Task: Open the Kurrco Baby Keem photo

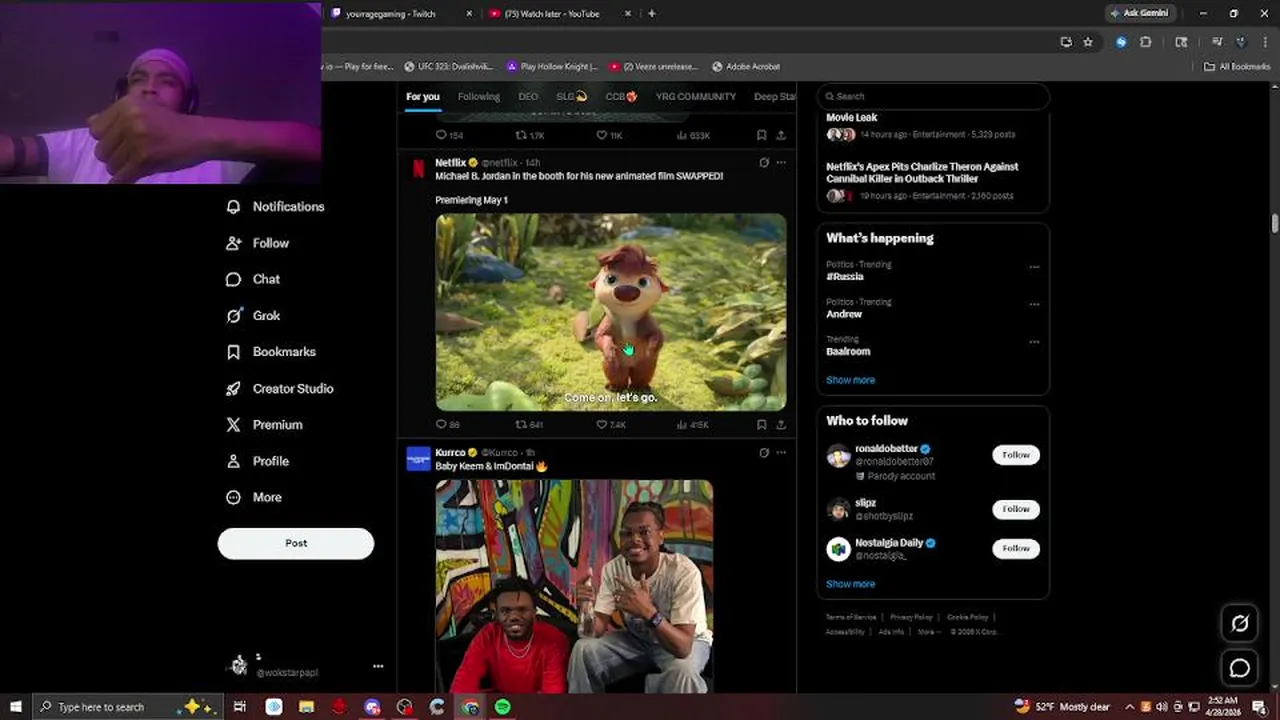Action: [574, 586]
